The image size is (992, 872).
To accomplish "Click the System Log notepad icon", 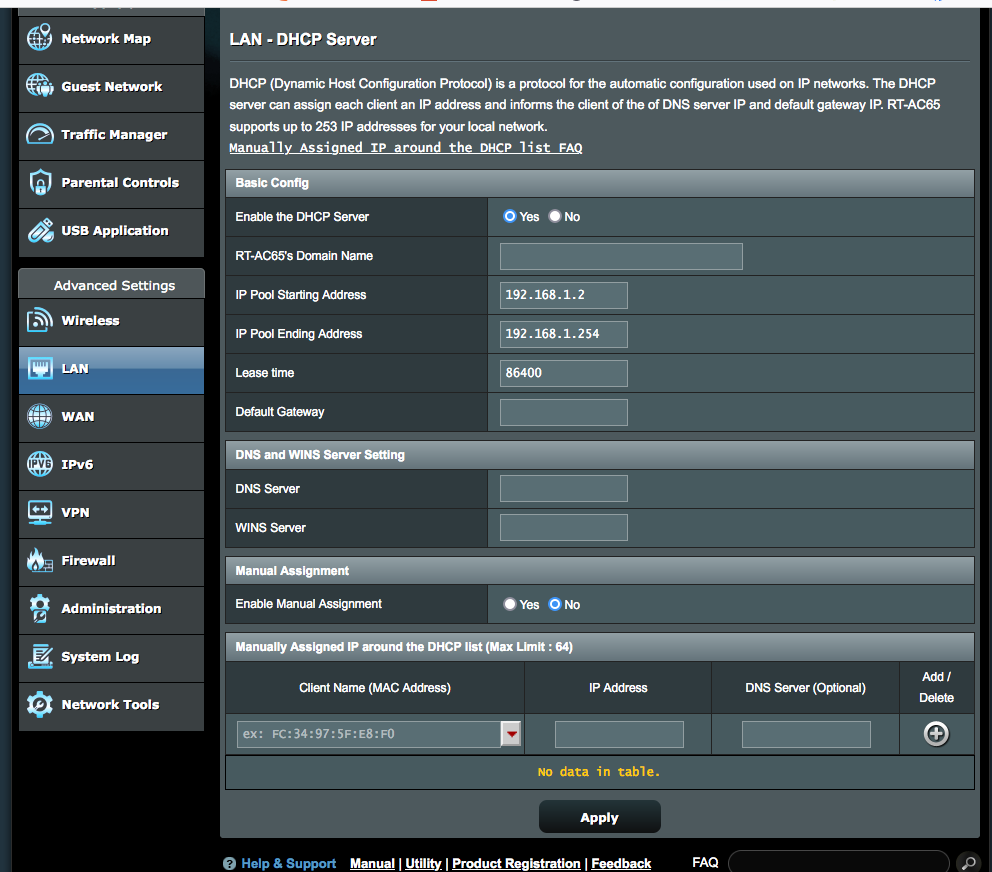I will pos(40,656).
